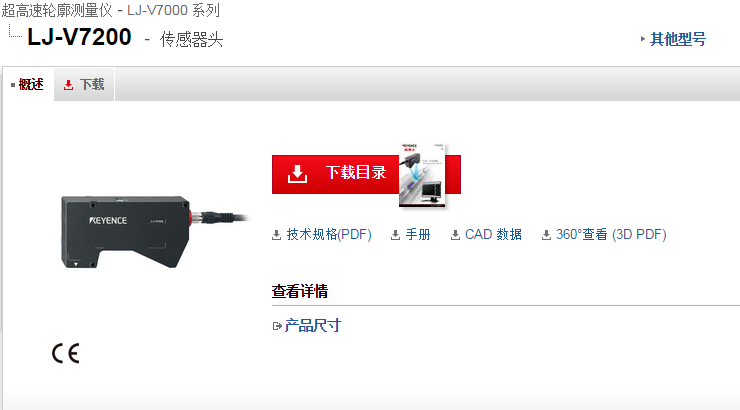Click the red download icon in 下载 tab
This screenshot has height=410, width=740.
[68, 85]
